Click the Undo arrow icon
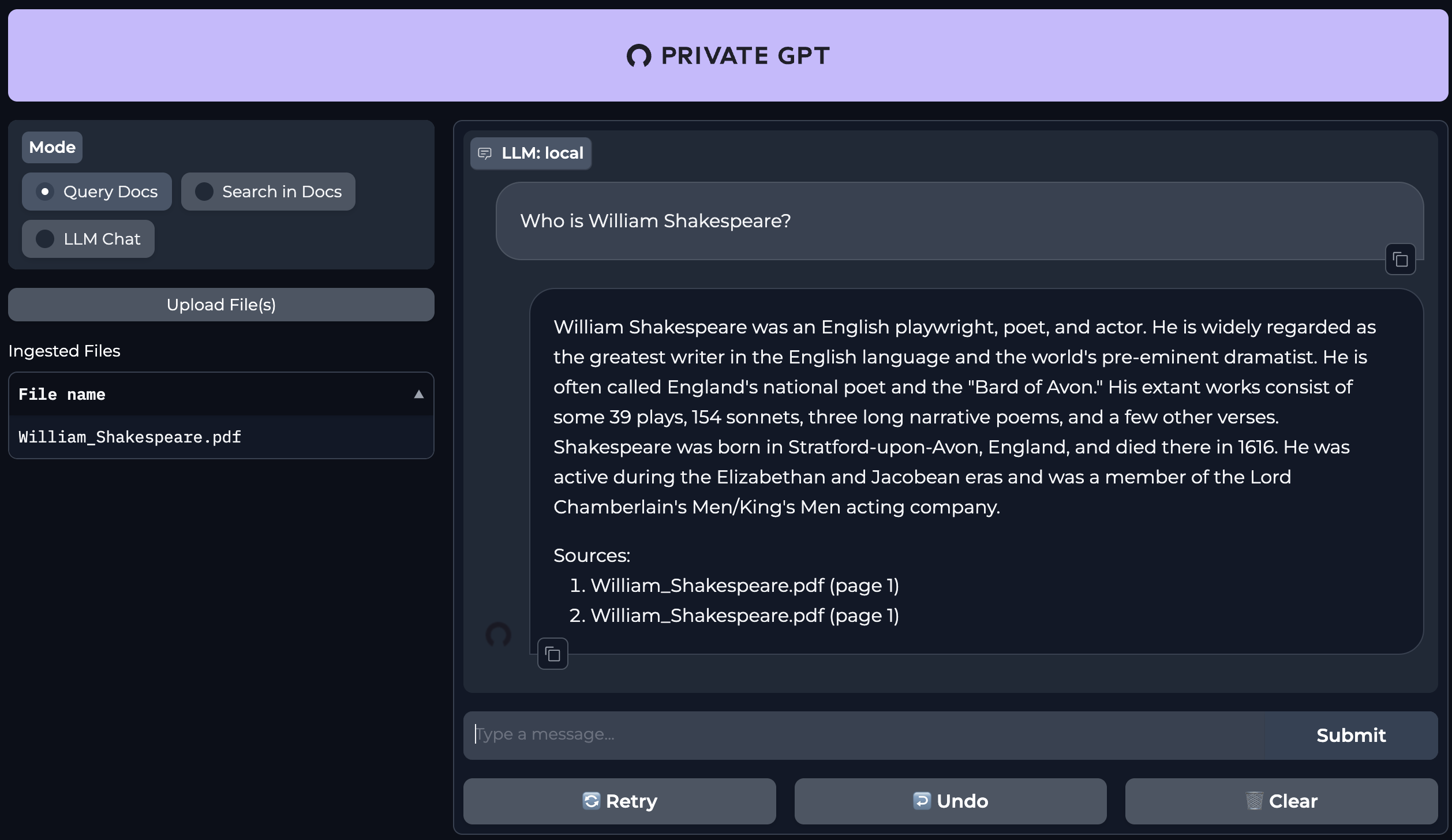Screen dimensions: 1452x840 [x=922, y=801]
